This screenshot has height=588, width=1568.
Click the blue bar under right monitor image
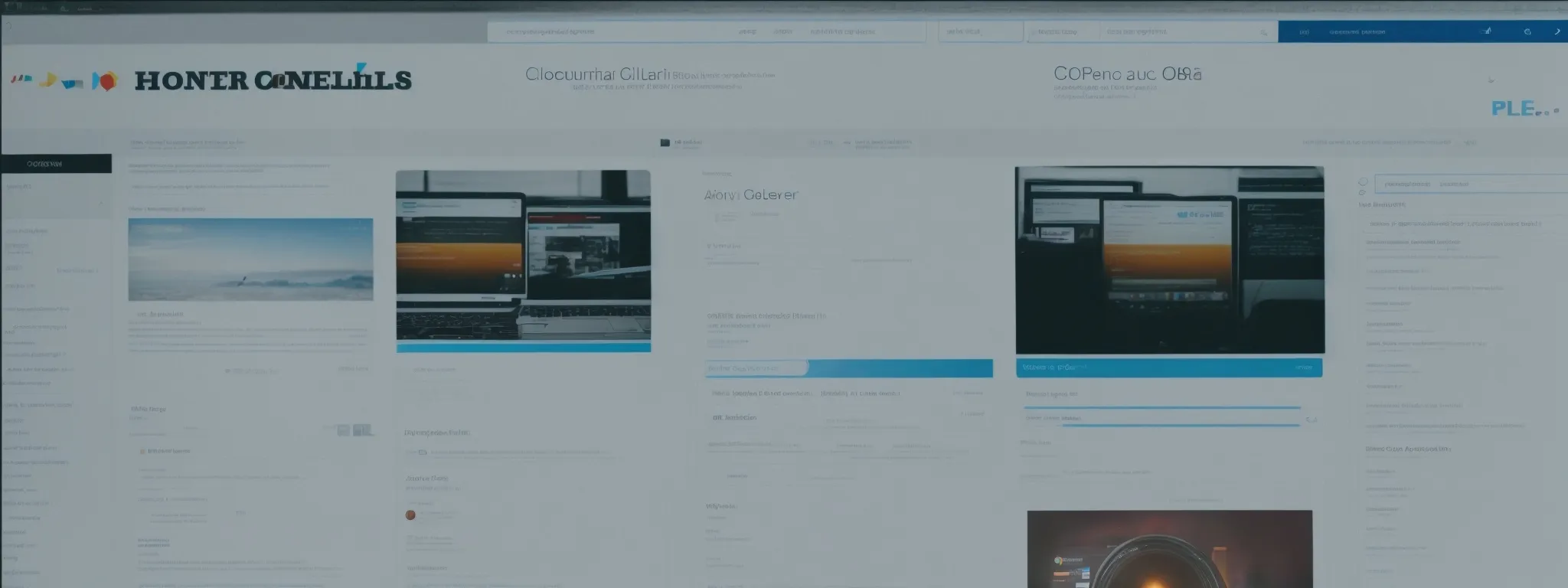tap(1168, 367)
